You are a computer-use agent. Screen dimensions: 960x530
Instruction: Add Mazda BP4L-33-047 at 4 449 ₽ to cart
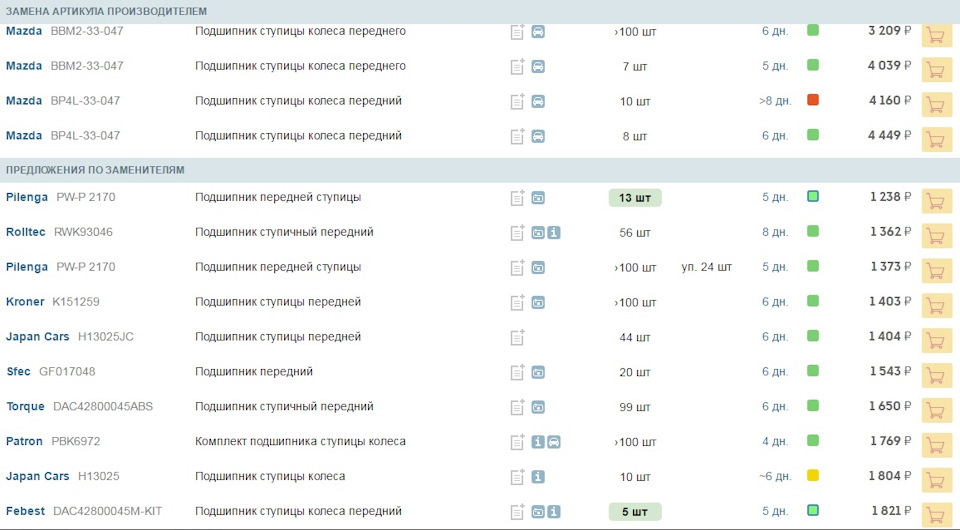tap(937, 141)
